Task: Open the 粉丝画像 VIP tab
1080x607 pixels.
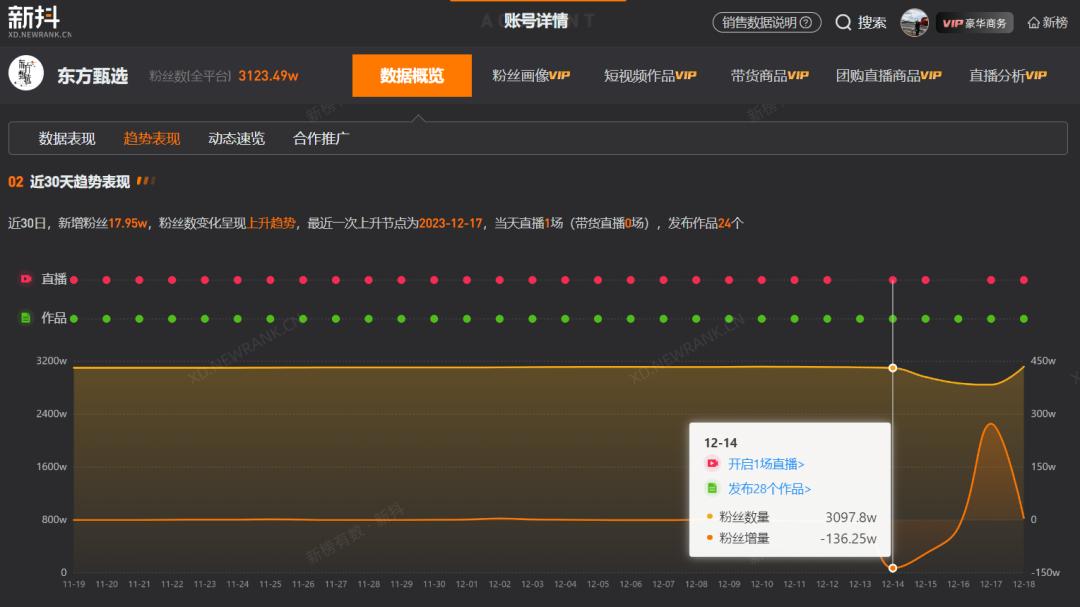Action: pyautogui.click(x=530, y=76)
